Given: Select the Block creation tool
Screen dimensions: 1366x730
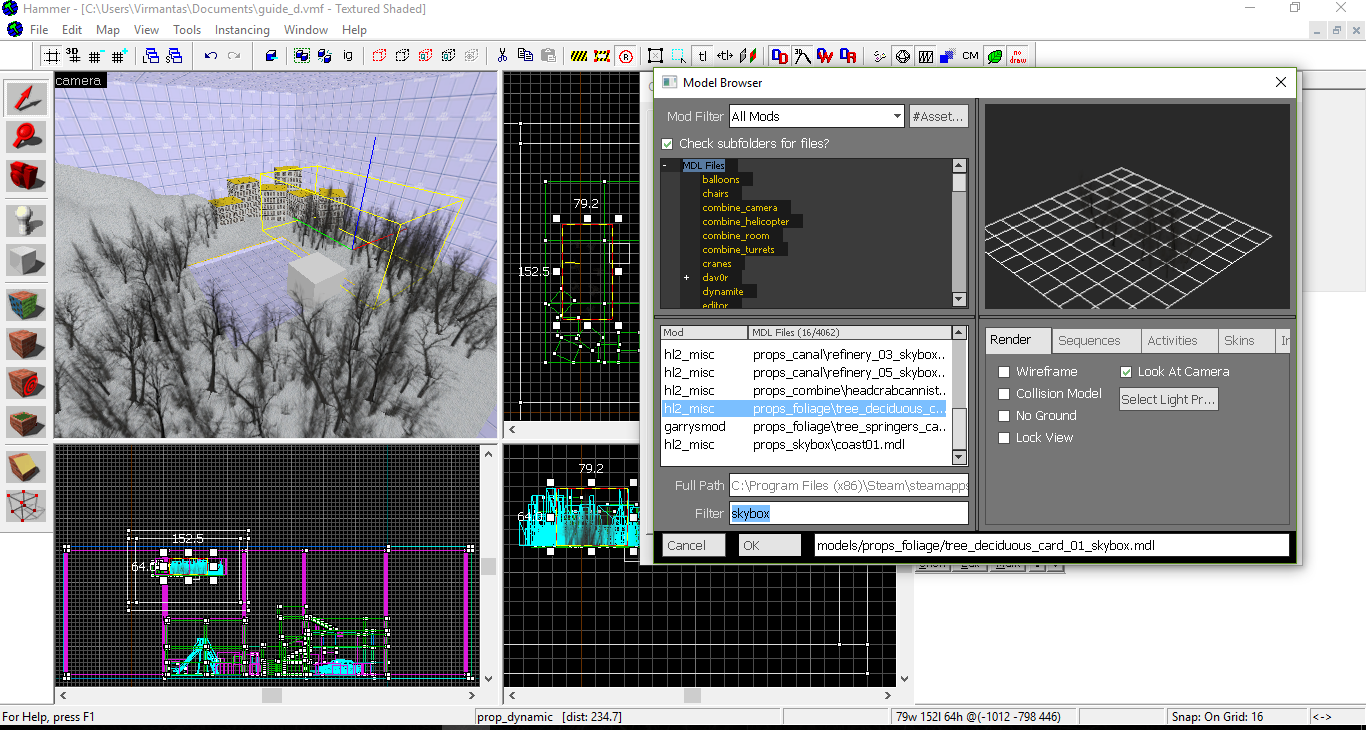Looking at the screenshot, I should 26,260.
